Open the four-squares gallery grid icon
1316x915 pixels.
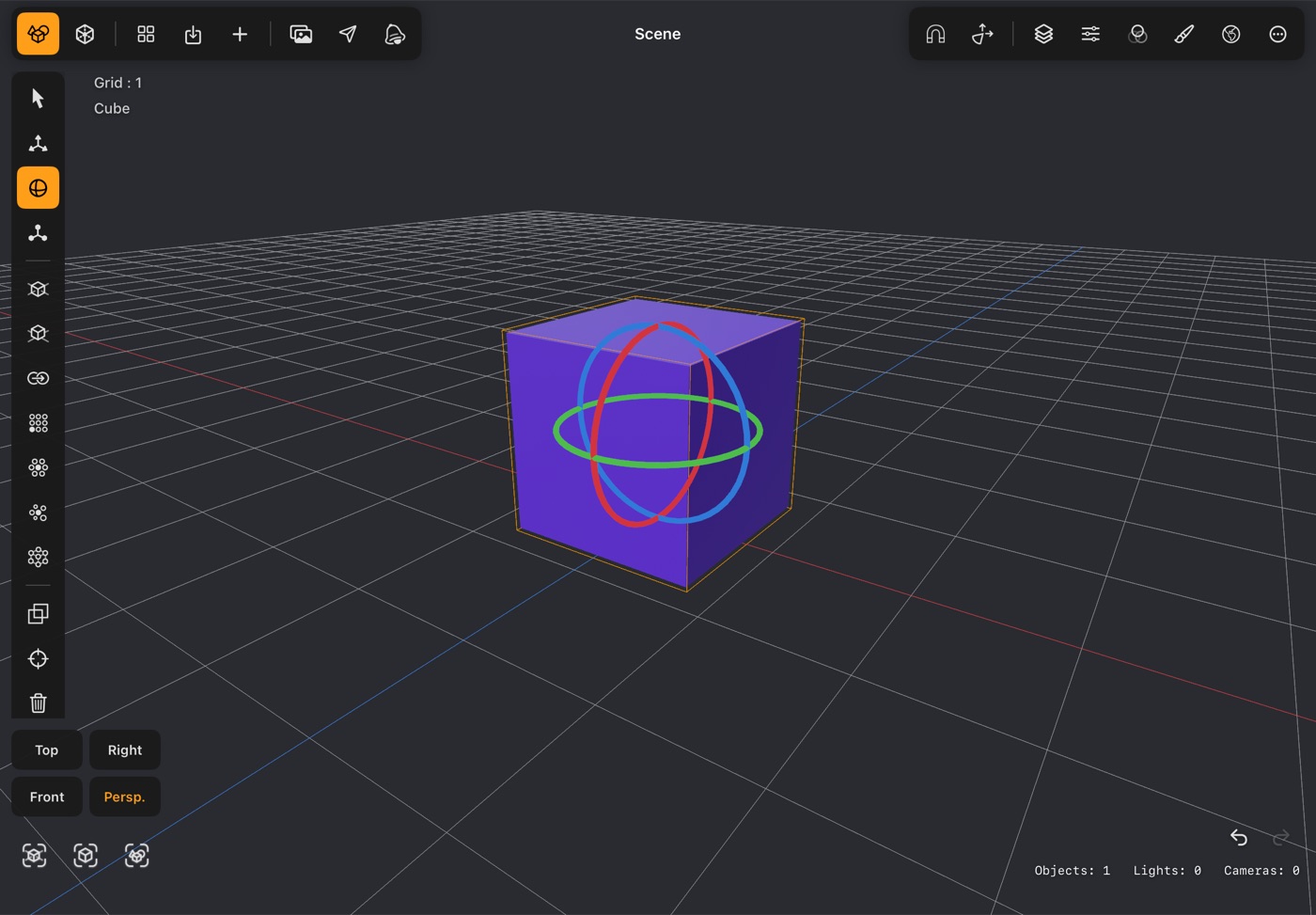pos(146,34)
